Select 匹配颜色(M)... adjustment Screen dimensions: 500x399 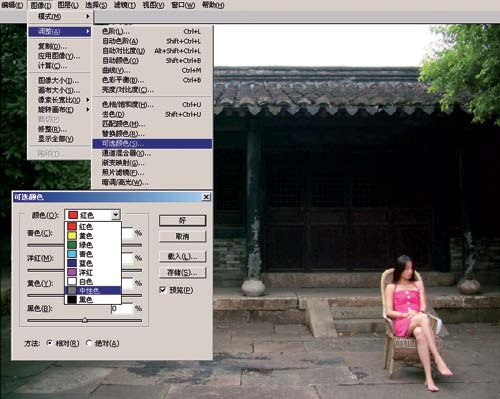point(152,124)
